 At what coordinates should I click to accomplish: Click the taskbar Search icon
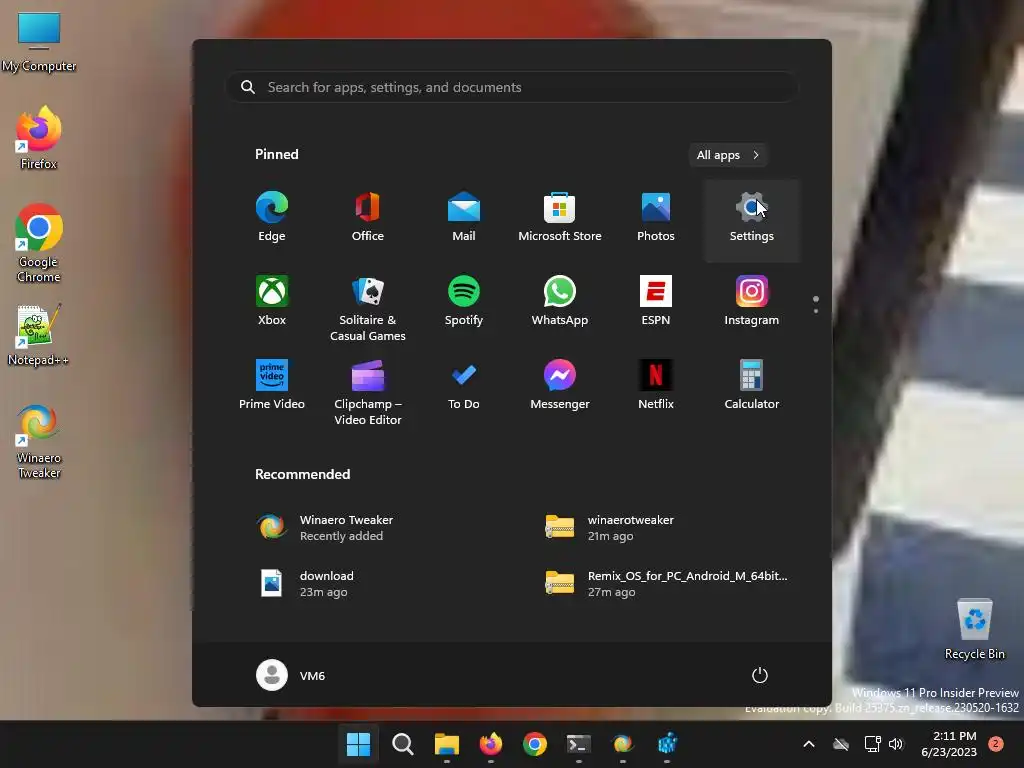coord(402,744)
